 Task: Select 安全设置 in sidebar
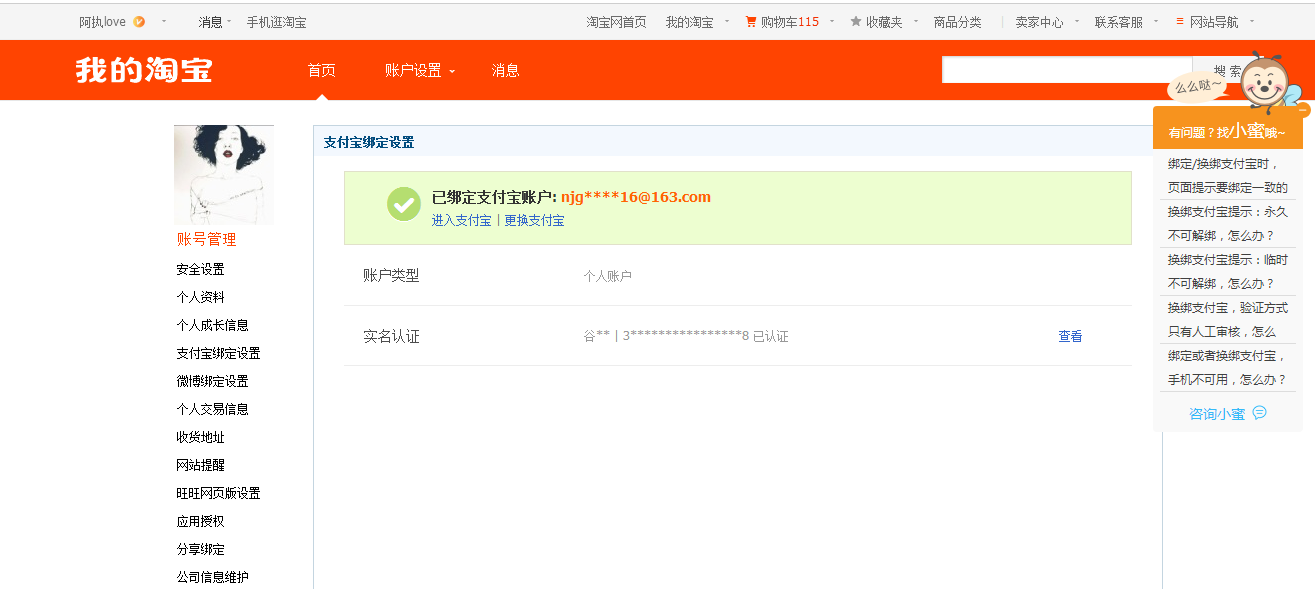(x=200, y=269)
